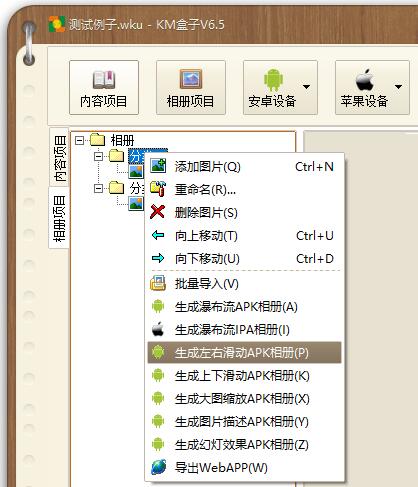Click the Apple logo on 苹果设备
Viewport: 418px width, 487px height.
pyautogui.click(x=364, y=80)
